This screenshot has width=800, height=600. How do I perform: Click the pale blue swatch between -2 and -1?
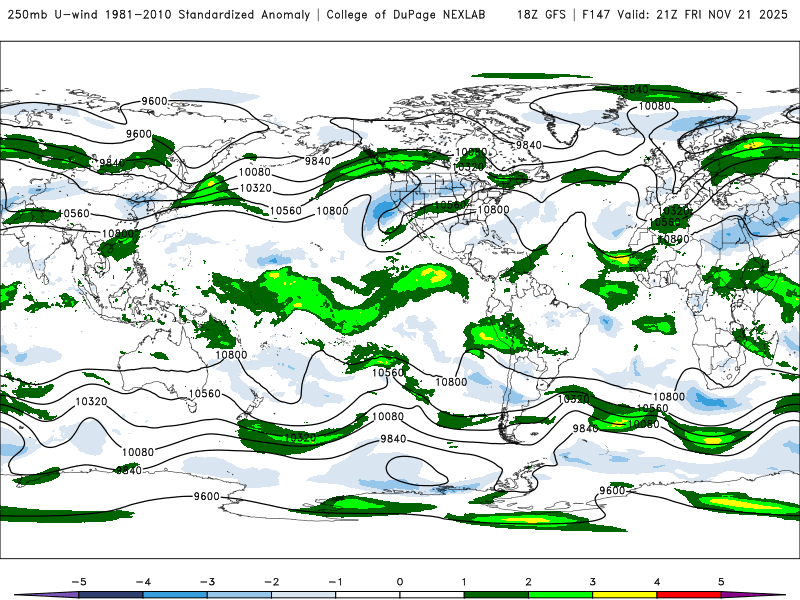(304, 595)
